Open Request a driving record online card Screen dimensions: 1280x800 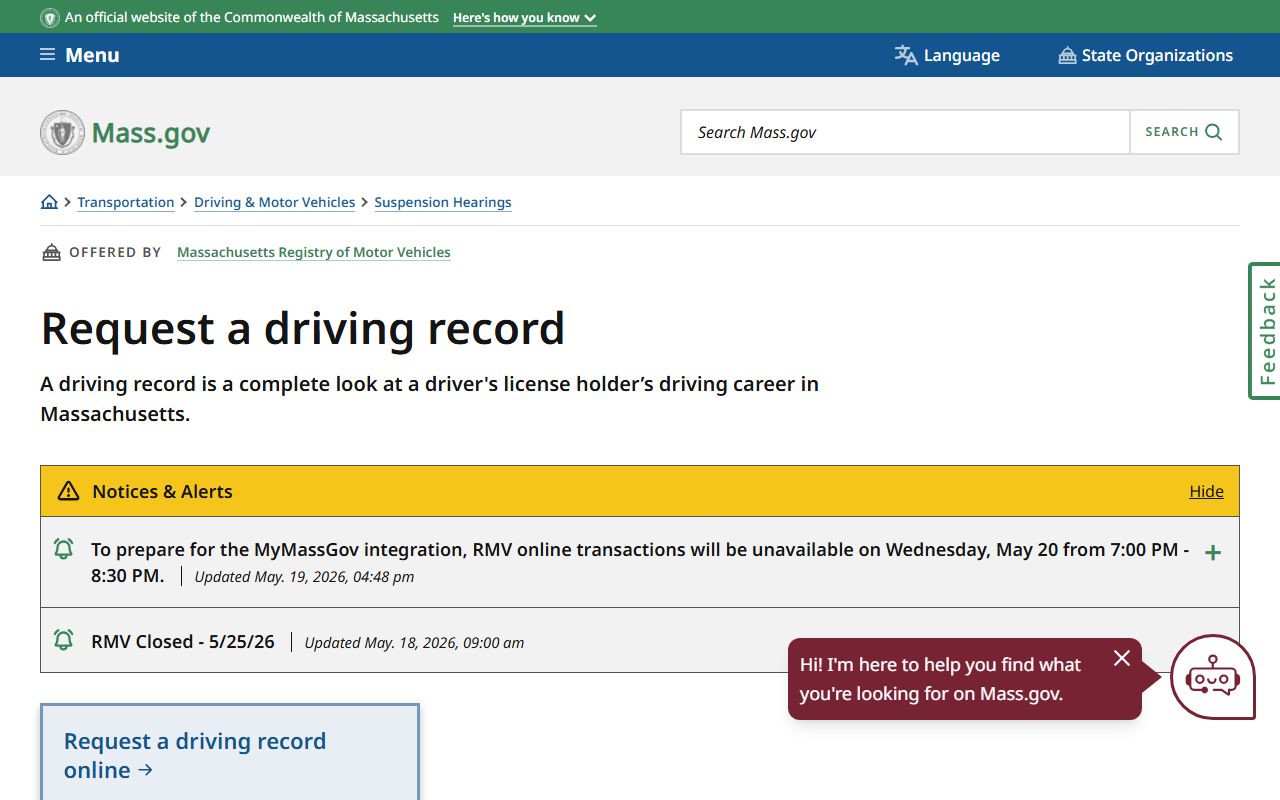(x=230, y=752)
